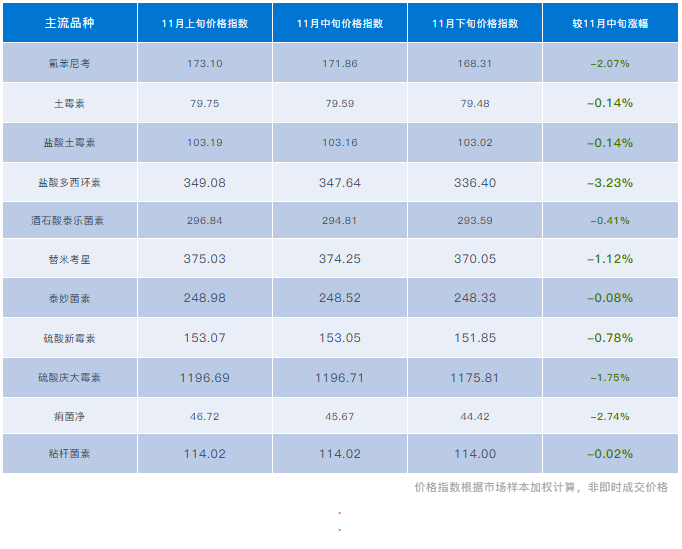Screen dimensions: 682x549
Task: Select the 痢菌净 value 46.72
Action: (x=204, y=415)
